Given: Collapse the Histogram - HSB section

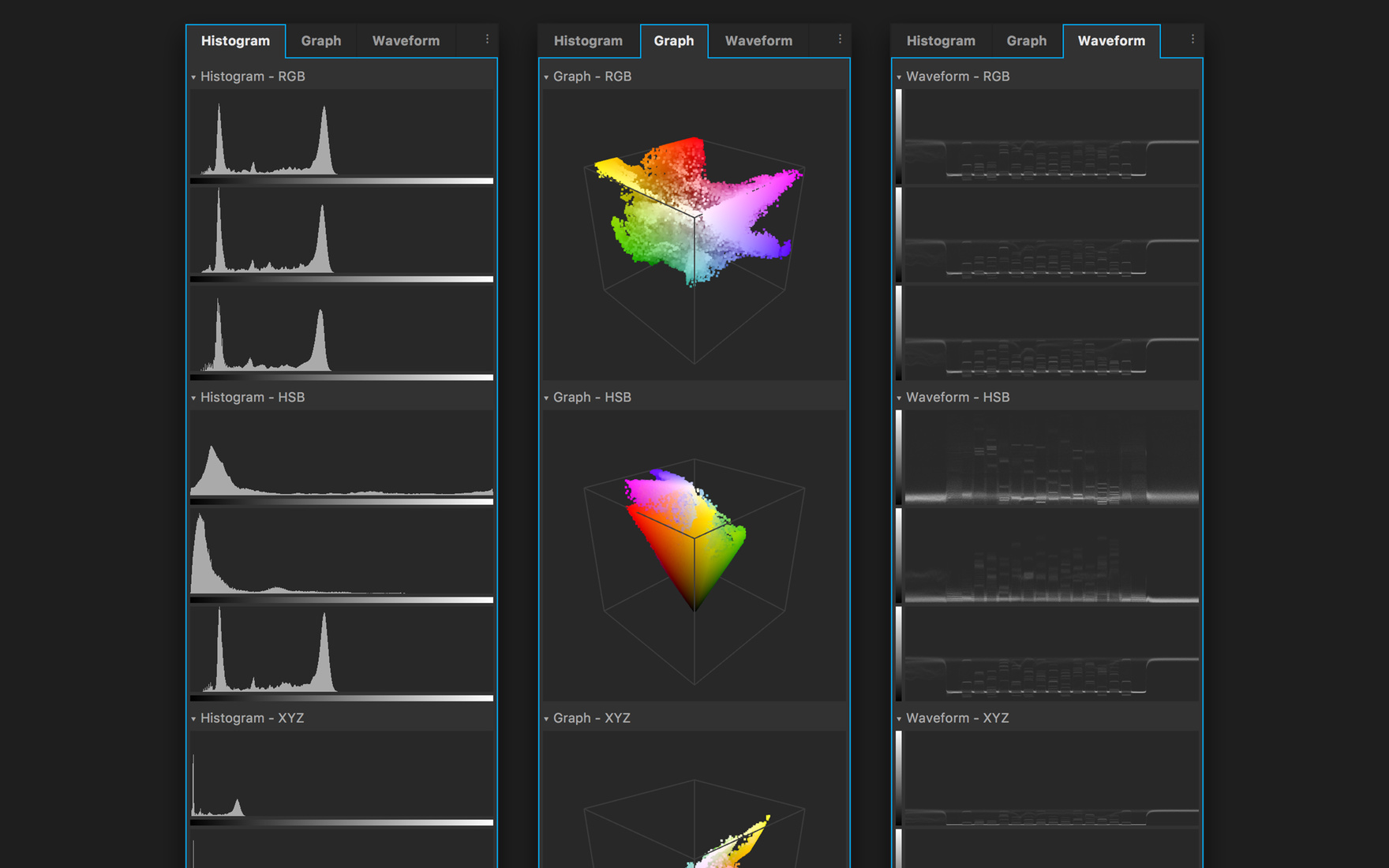Looking at the screenshot, I should (x=193, y=398).
